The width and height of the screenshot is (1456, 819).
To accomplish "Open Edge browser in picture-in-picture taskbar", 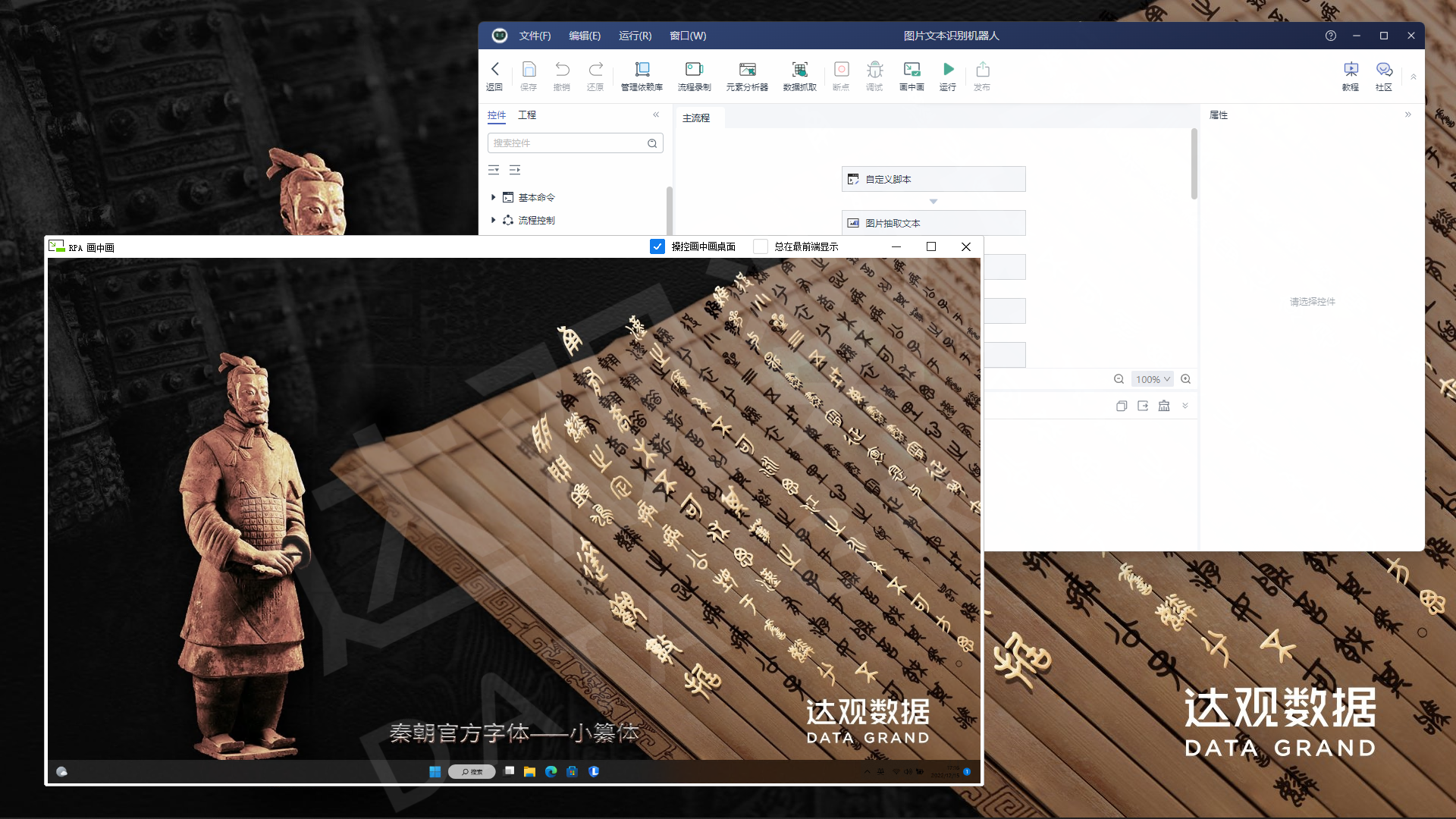I will pos(551,772).
